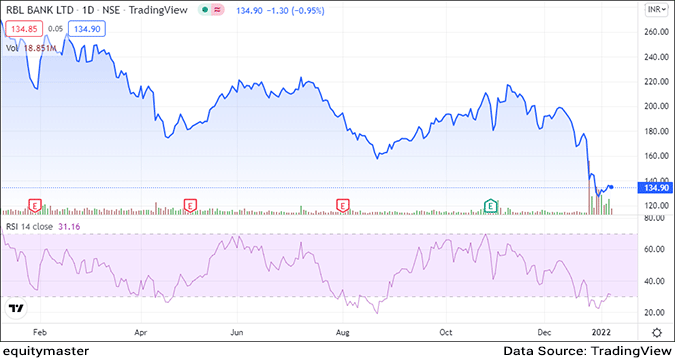
Task: Click the Apr label on time axis
Action: [x=141, y=332]
